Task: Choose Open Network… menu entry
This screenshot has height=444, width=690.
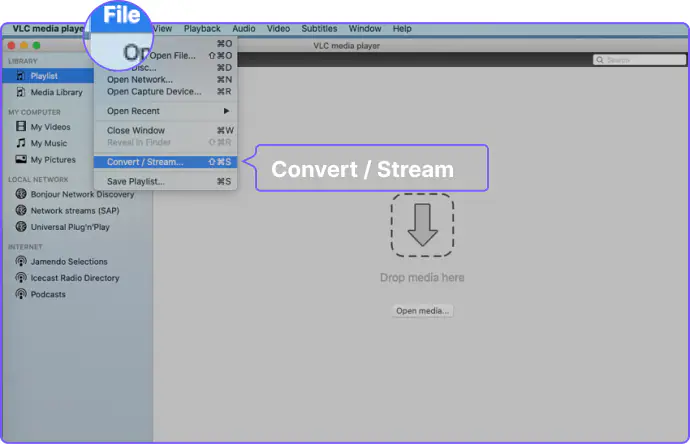Action: click(x=165, y=80)
